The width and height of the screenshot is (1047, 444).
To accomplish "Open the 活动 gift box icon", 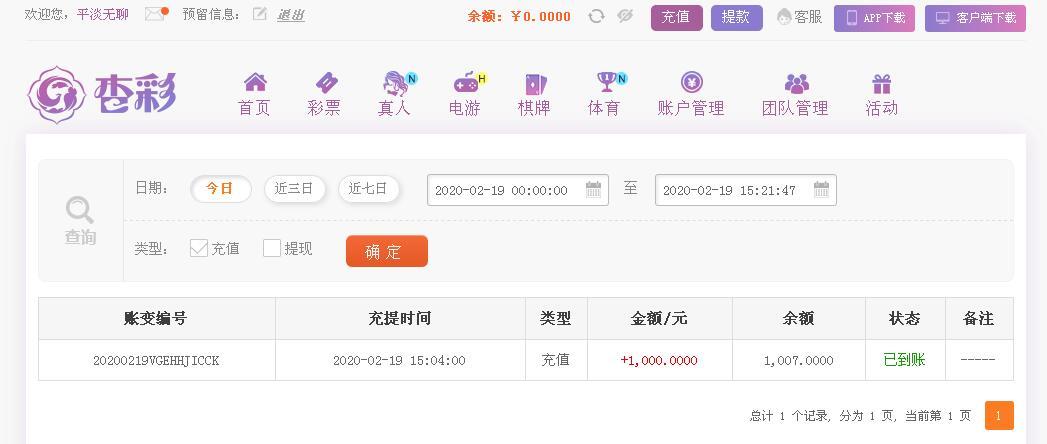I will (881, 83).
